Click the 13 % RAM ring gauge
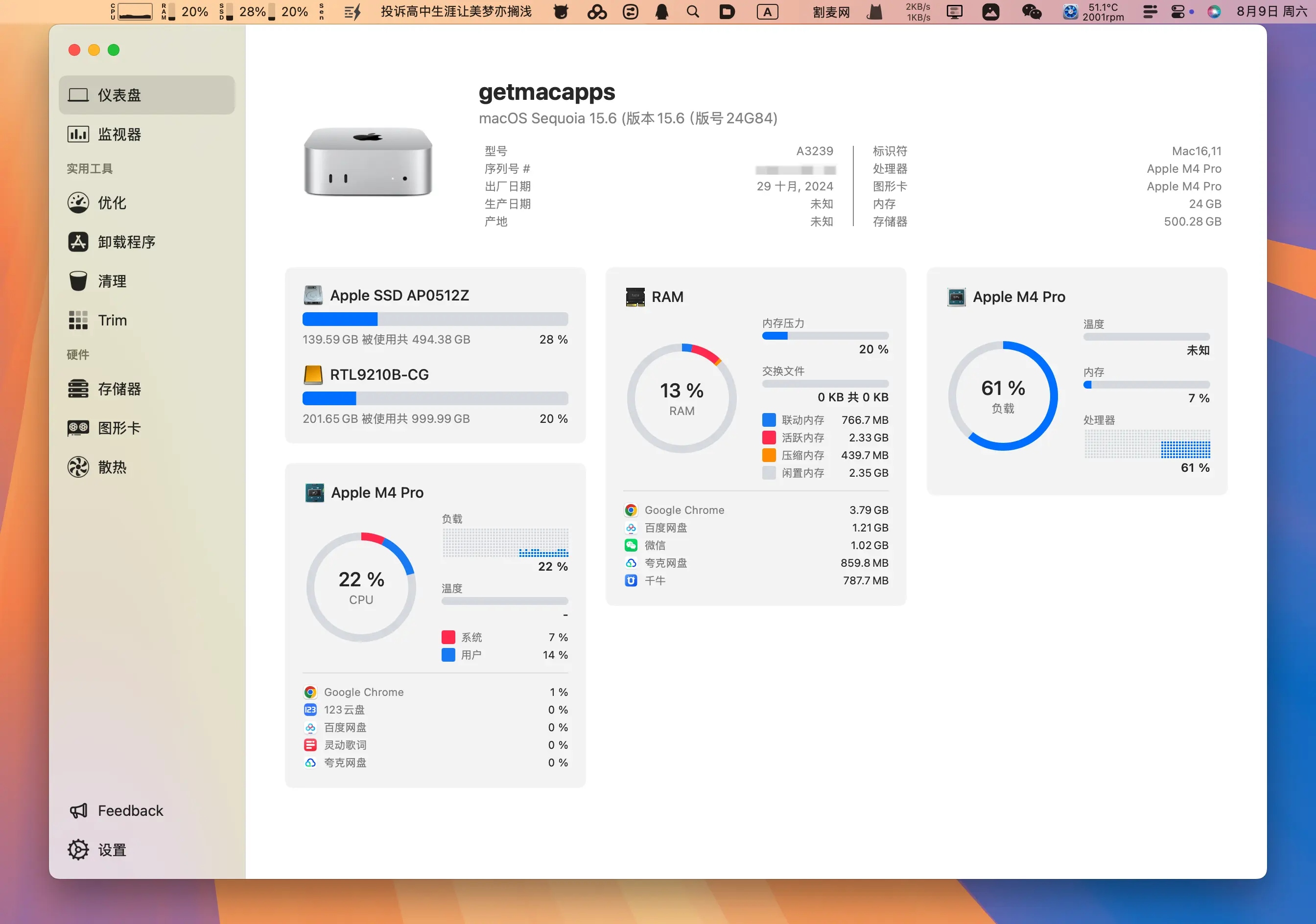 click(681, 399)
